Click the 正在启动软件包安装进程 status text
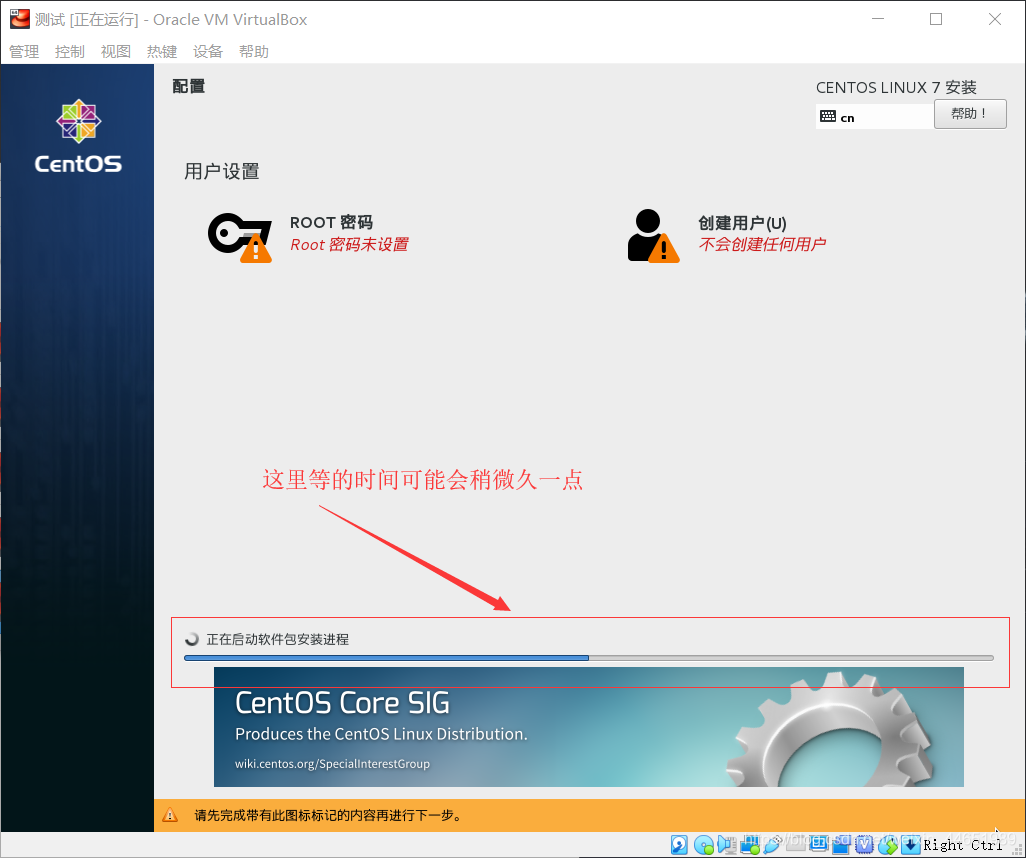This screenshot has height=858, width=1026. point(277,639)
